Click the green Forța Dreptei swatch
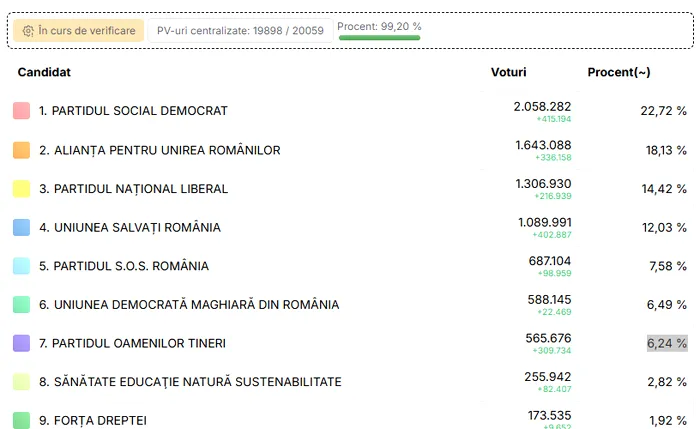The width and height of the screenshot is (700, 429). [21, 420]
